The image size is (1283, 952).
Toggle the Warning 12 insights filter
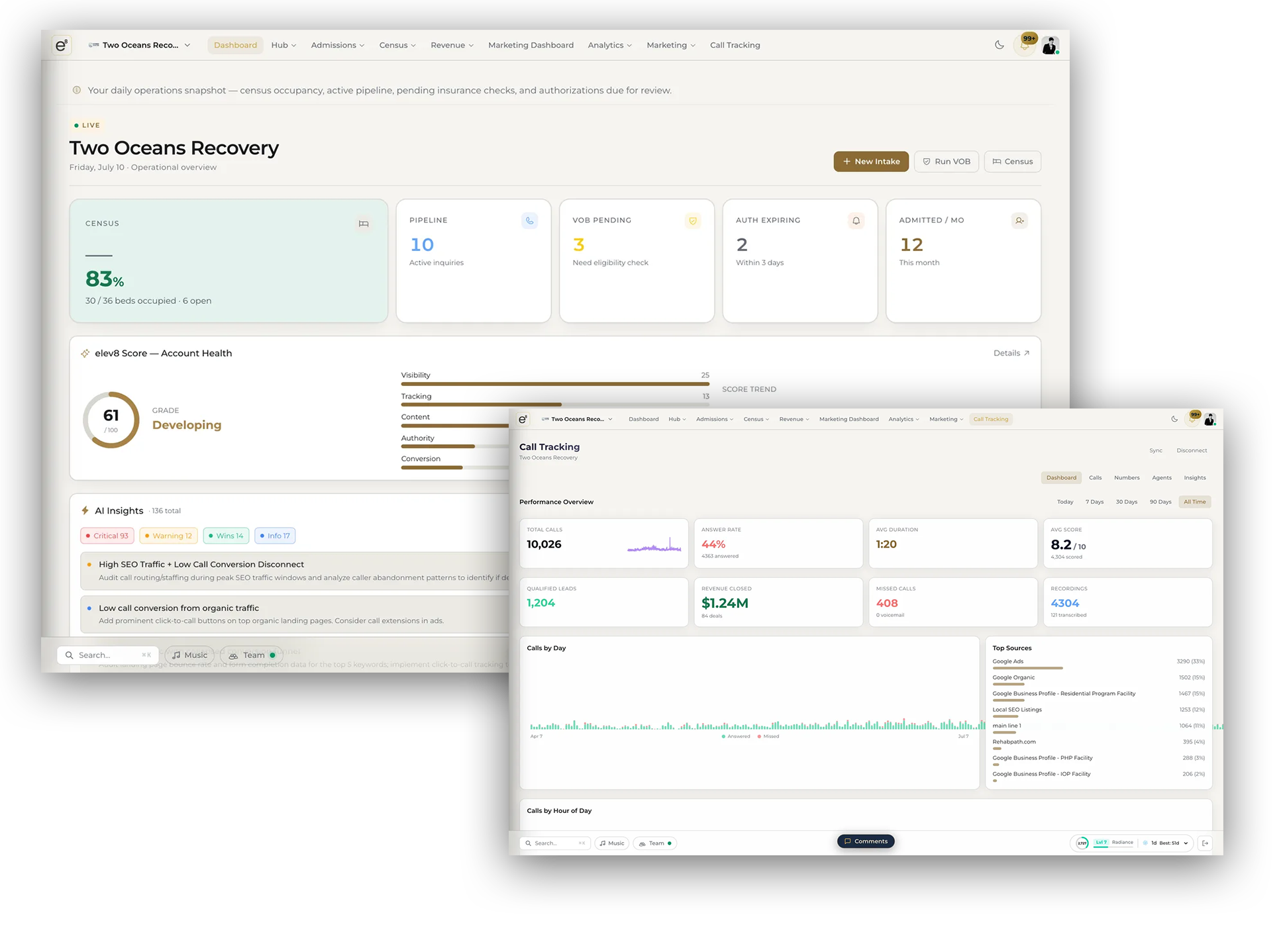168,536
